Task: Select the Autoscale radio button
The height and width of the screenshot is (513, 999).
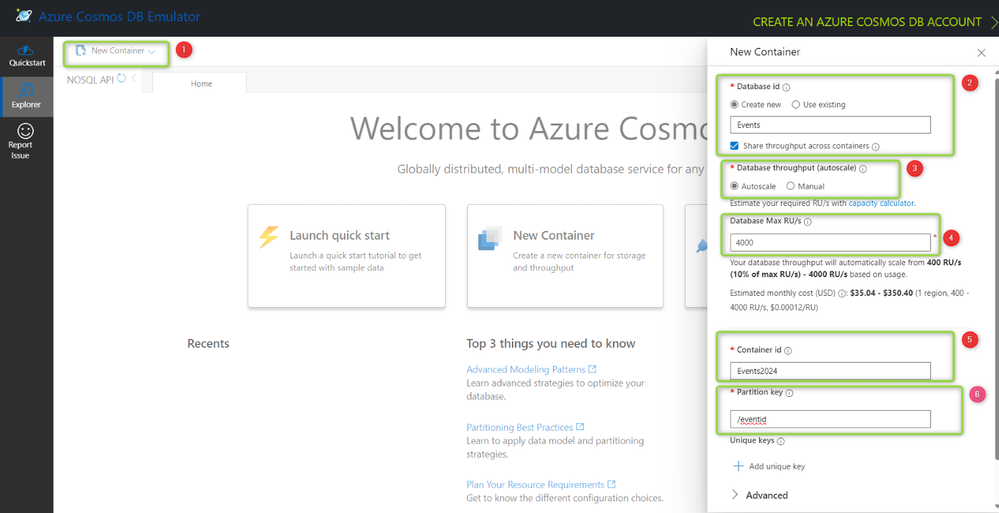Action: pyautogui.click(x=735, y=186)
